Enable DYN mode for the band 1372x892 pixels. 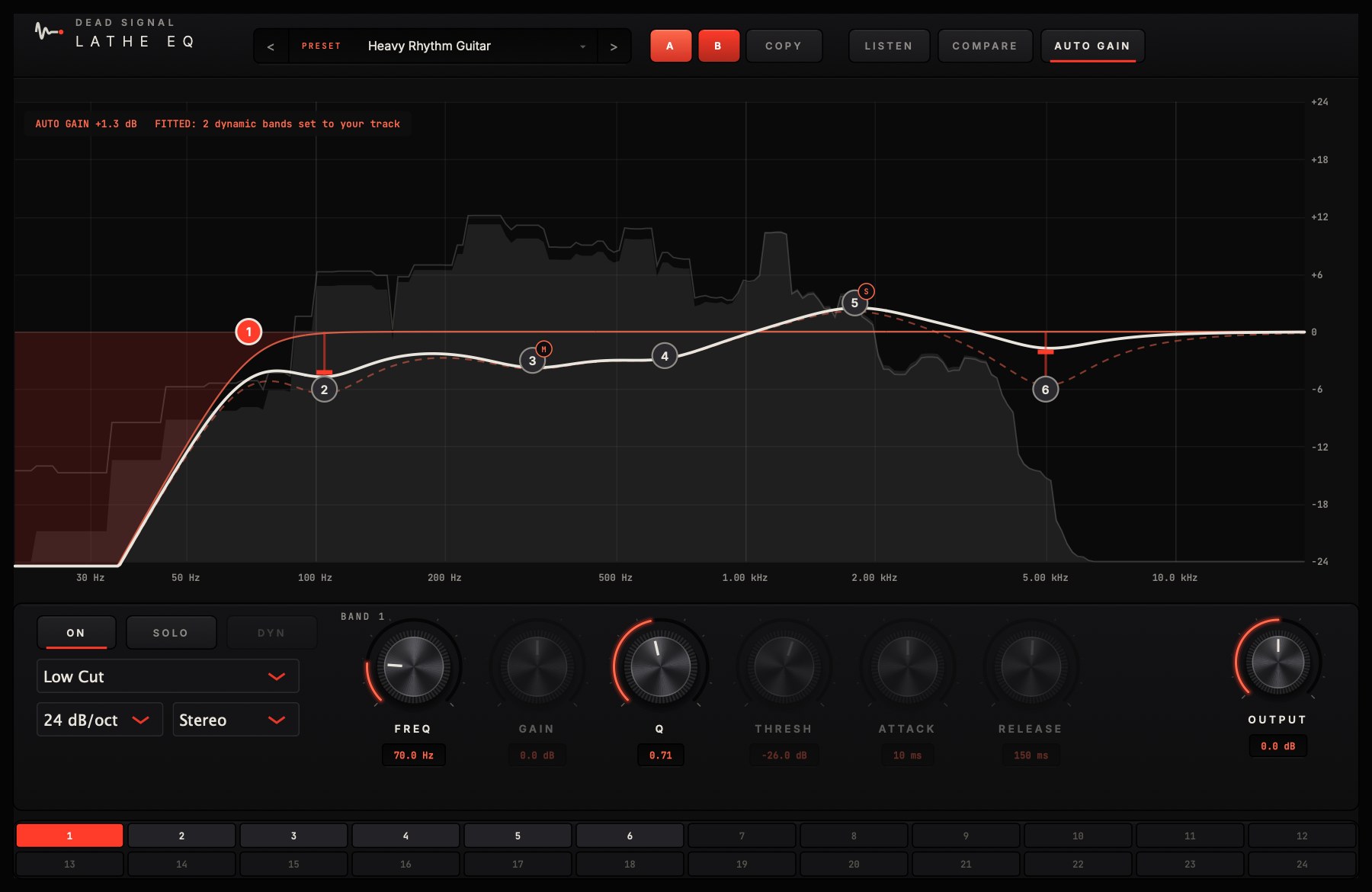tap(271, 633)
